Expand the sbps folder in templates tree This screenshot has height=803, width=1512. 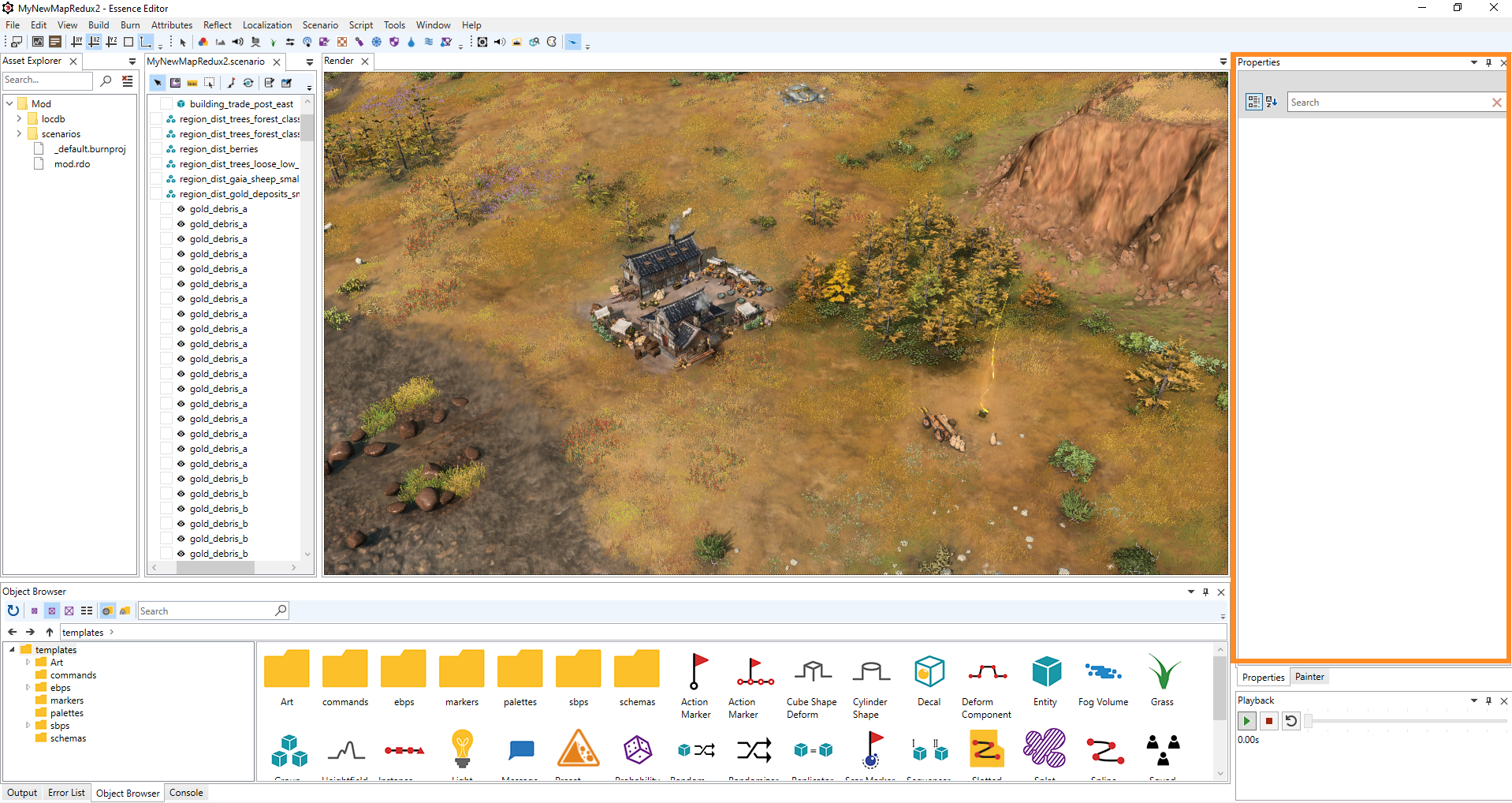coord(28,725)
